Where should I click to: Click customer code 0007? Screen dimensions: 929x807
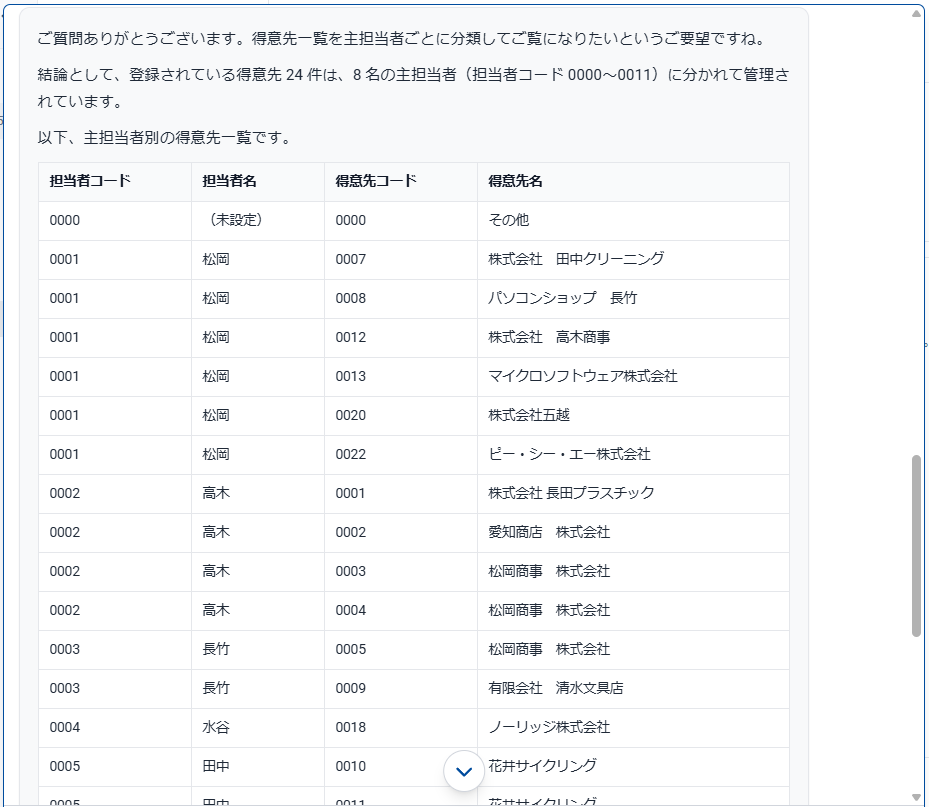tap(351, 260)
